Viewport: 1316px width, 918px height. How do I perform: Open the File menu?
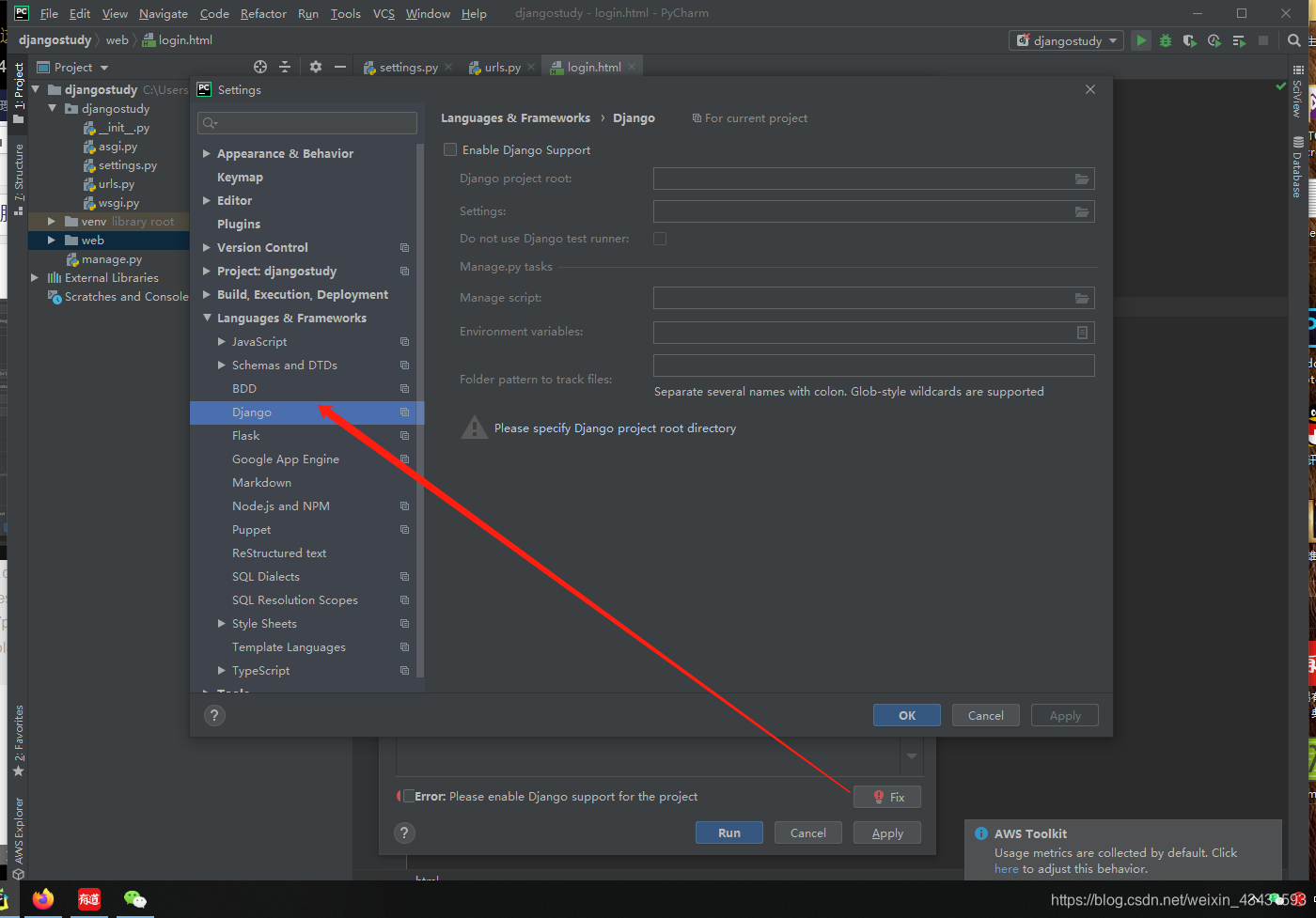[49, 13]
